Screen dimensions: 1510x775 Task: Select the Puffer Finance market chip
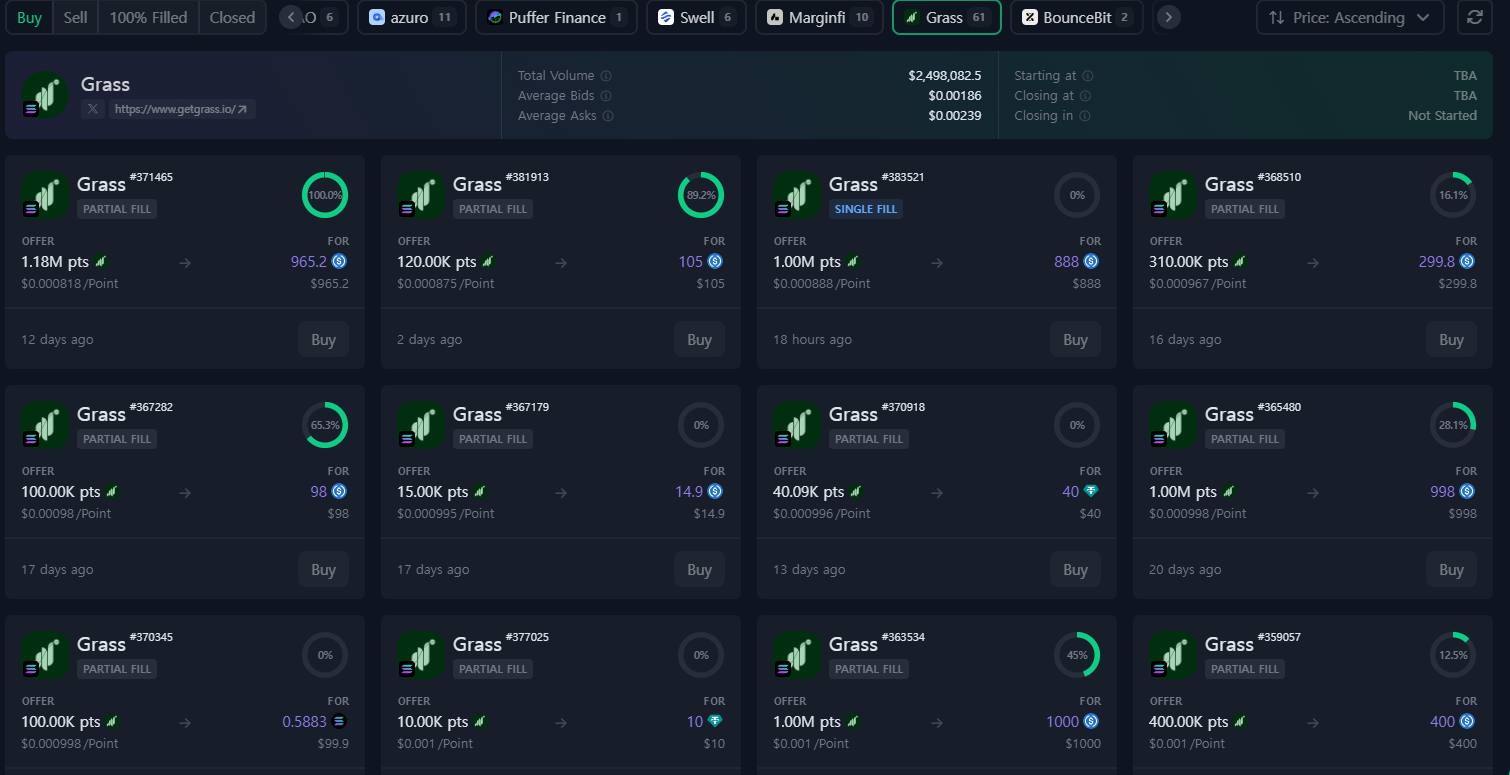tap(555, 17)
